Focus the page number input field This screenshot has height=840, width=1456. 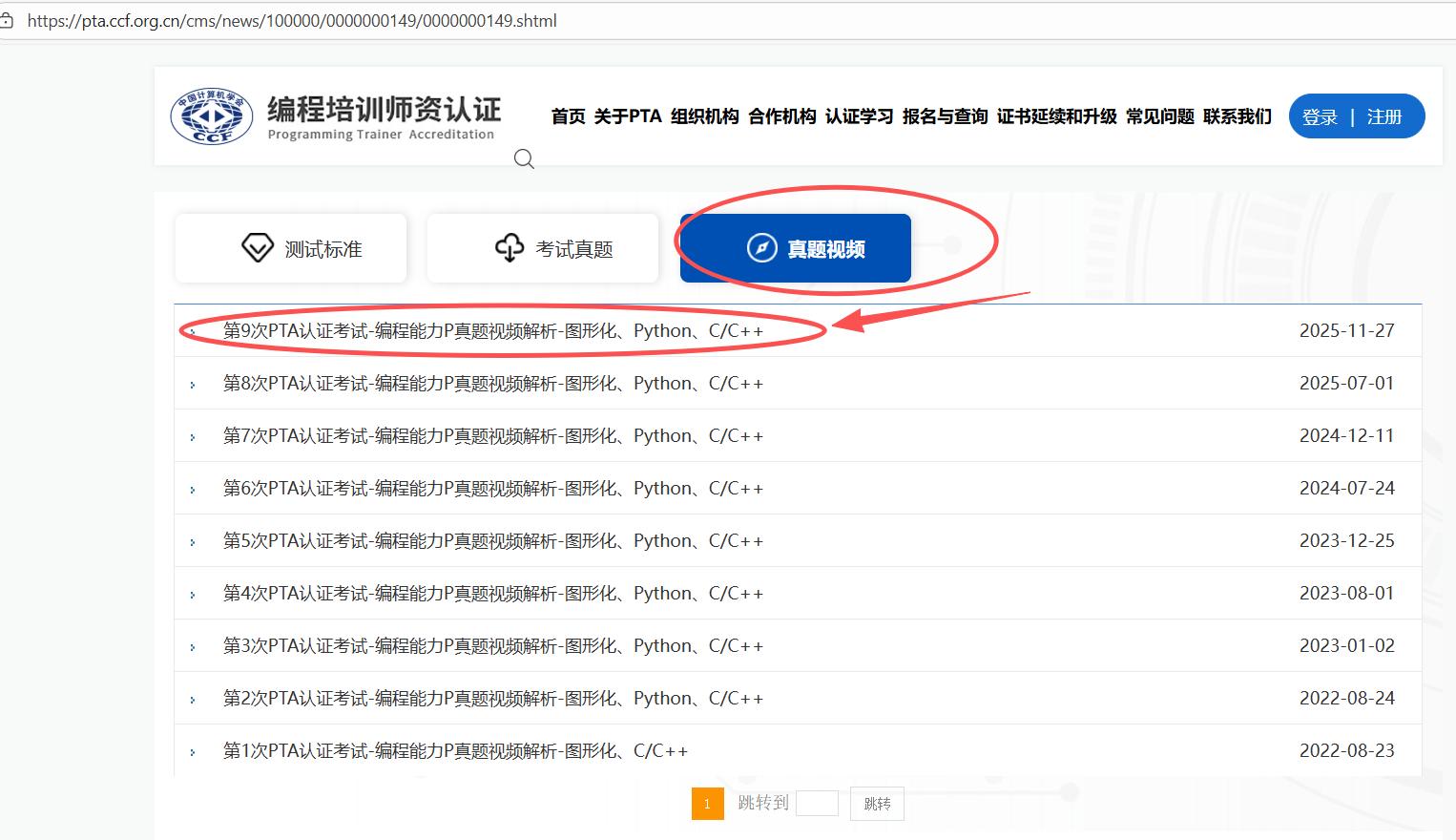click(817, 804)
